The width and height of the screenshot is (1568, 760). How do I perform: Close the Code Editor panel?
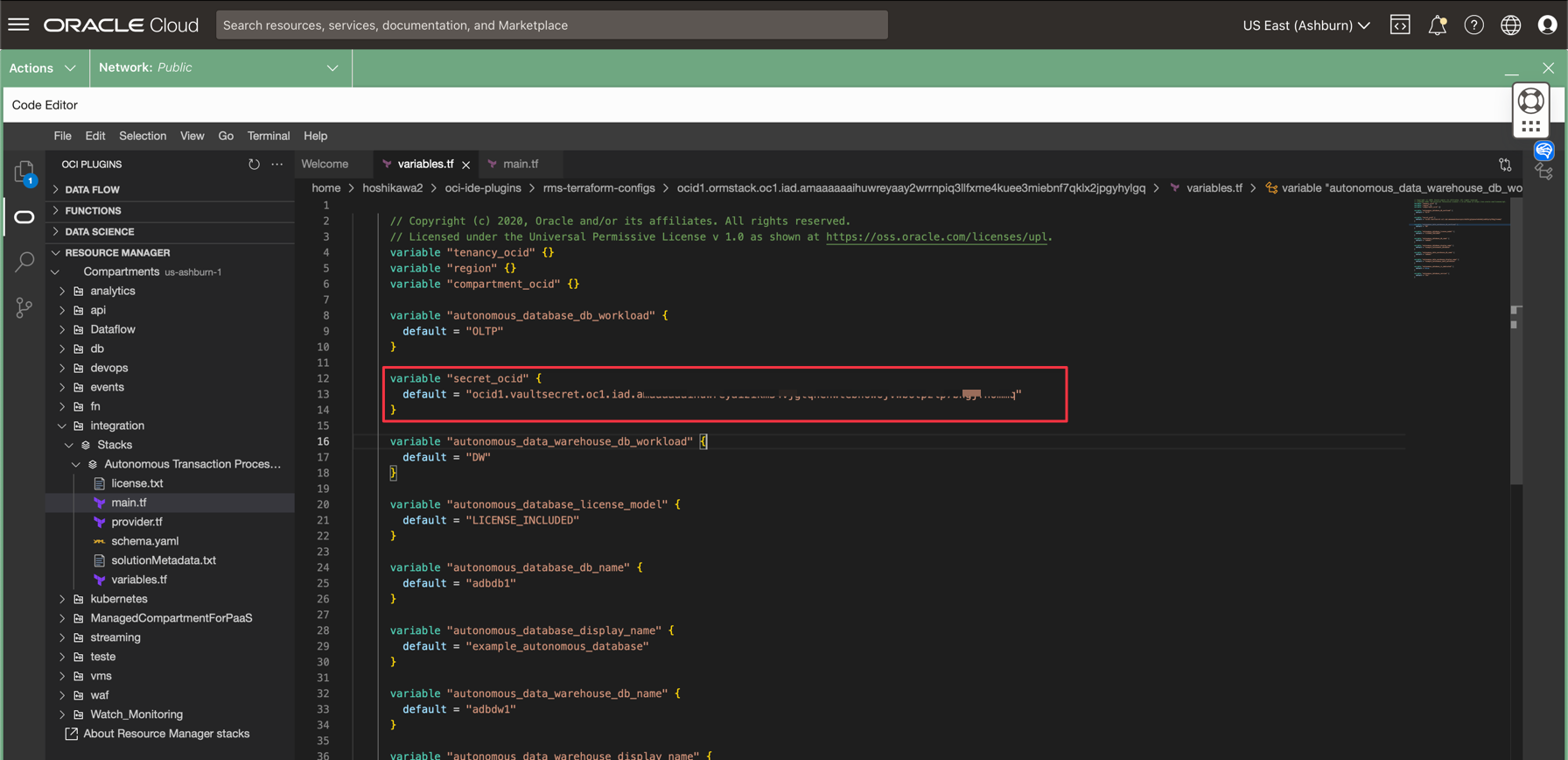tap(1549, 68)
